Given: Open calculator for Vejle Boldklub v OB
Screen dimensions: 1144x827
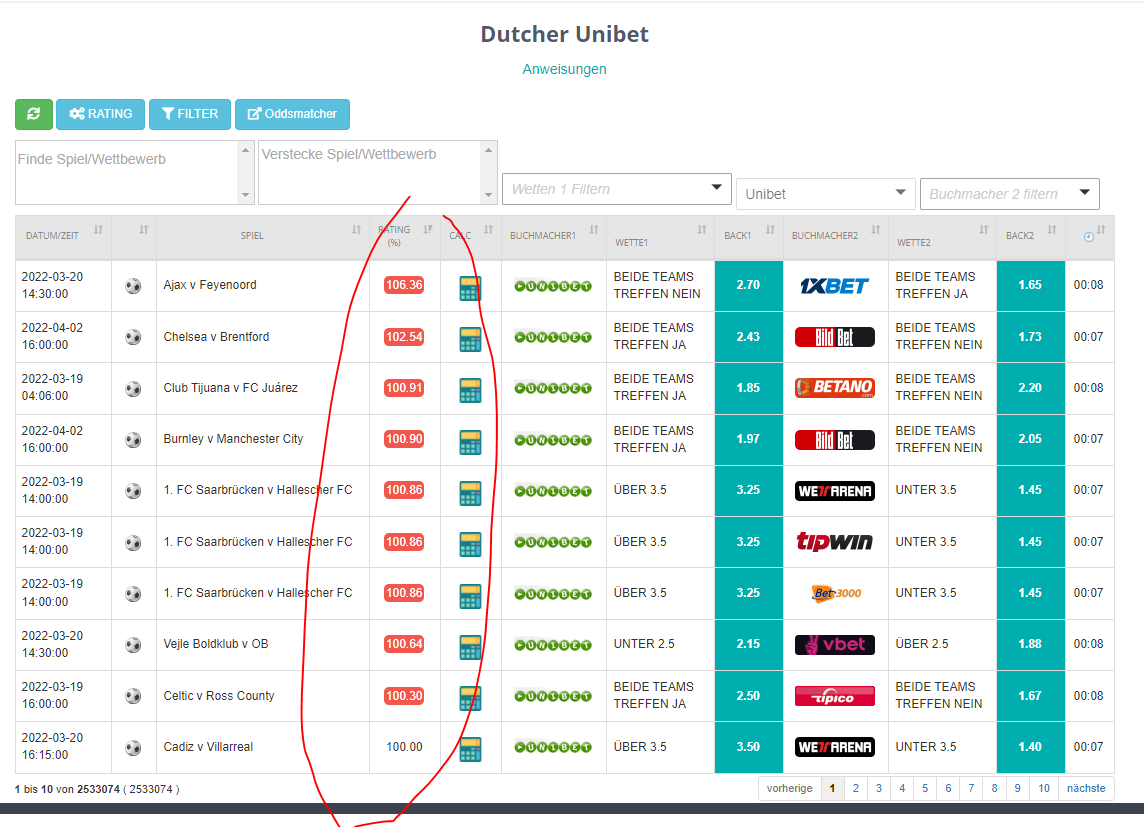Looking at the screenshot, I should pos(469,646).
